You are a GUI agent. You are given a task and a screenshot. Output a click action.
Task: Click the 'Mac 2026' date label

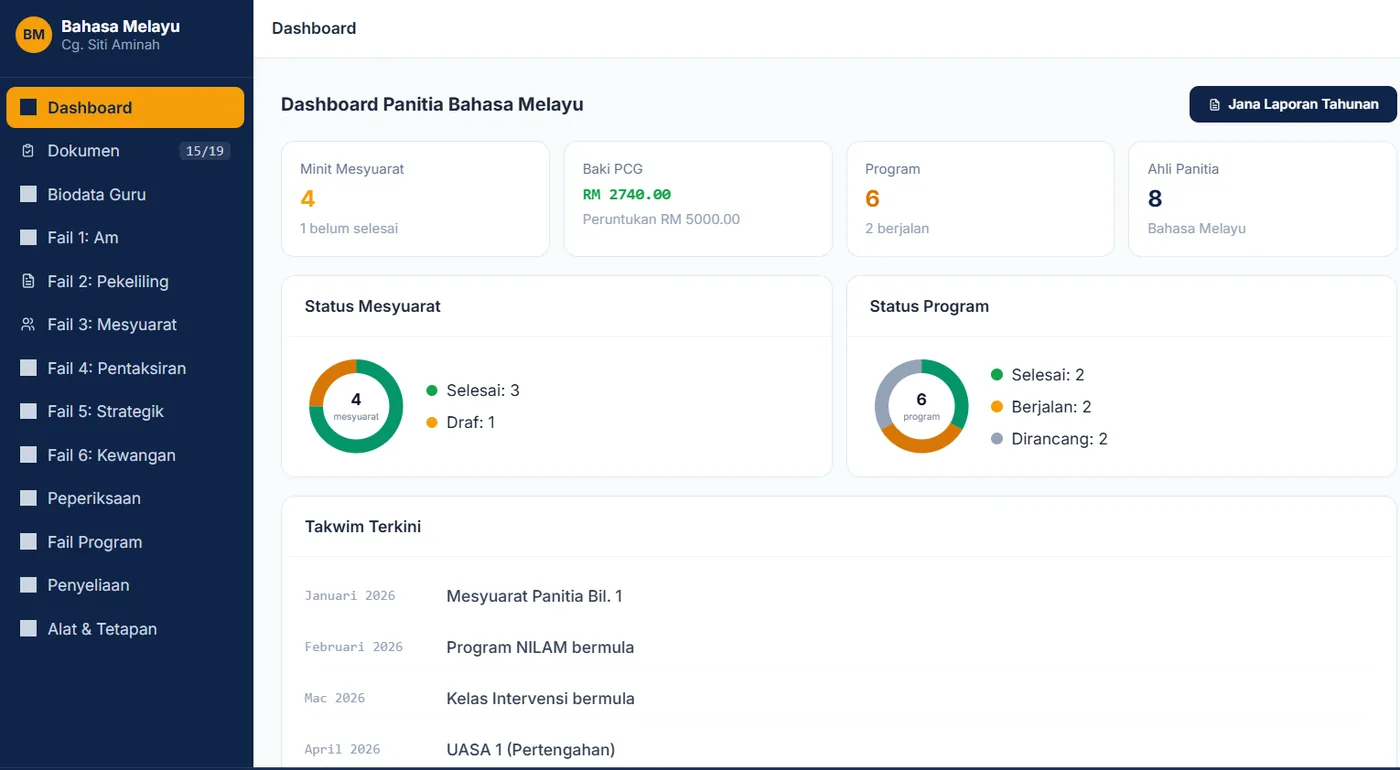[x=335, y=698]
